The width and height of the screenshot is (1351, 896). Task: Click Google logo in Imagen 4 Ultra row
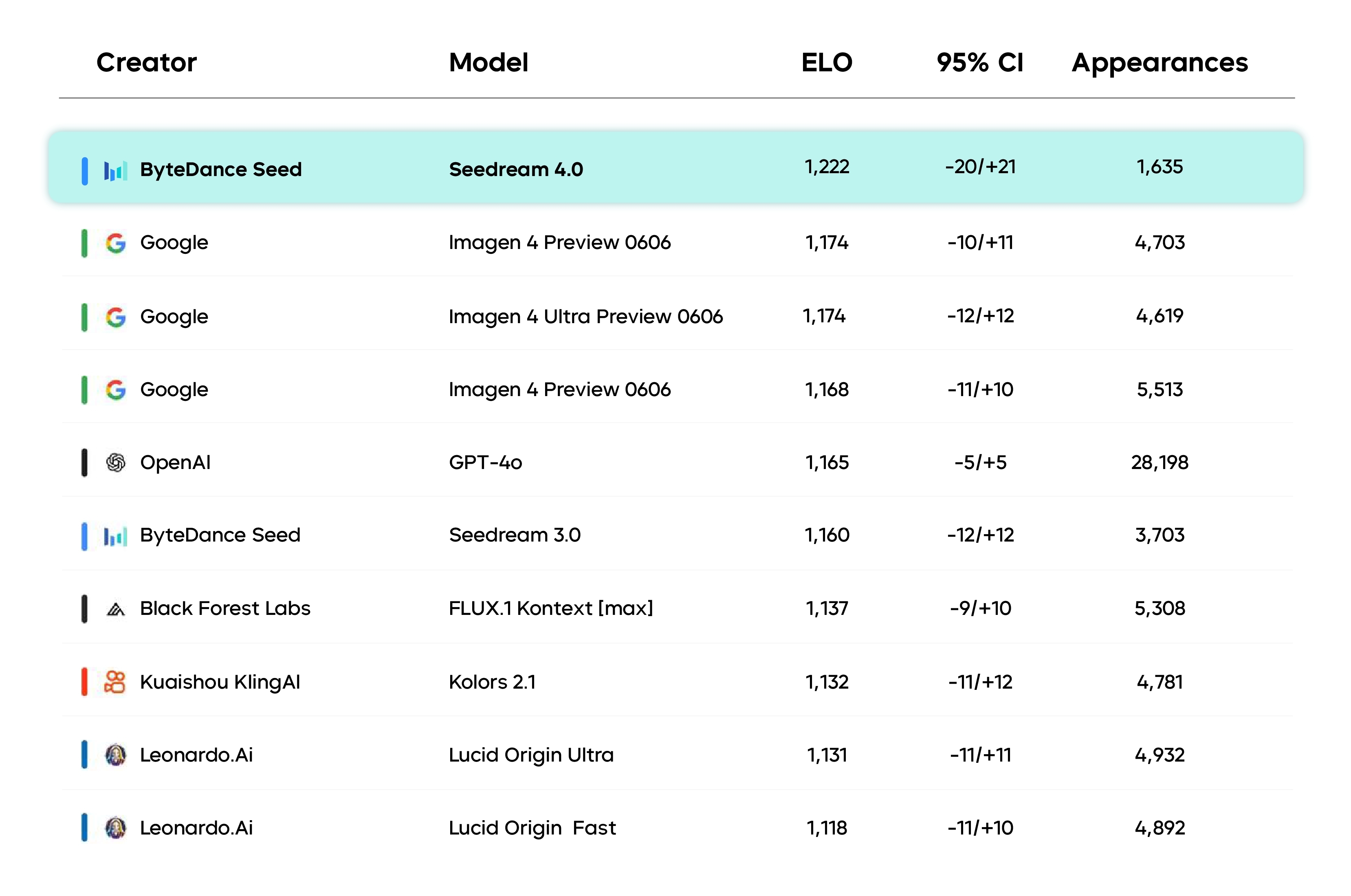click(x=116, y=317)
